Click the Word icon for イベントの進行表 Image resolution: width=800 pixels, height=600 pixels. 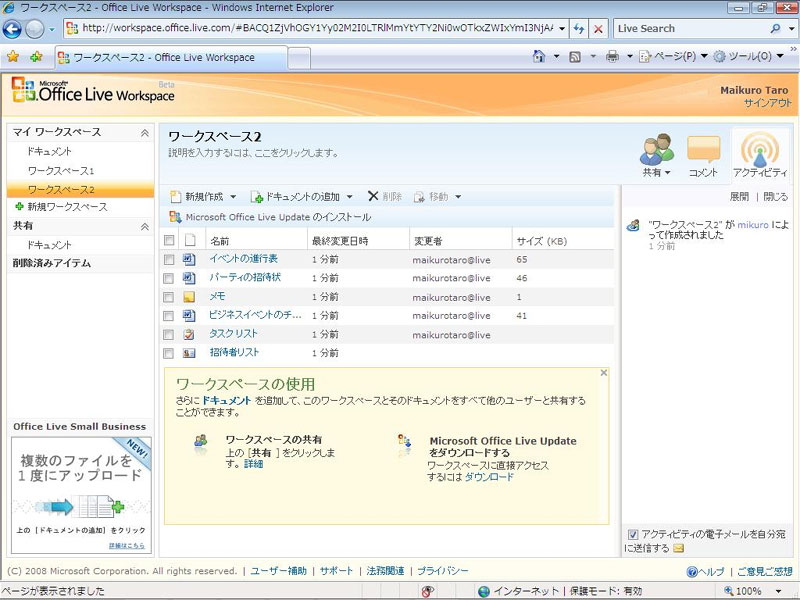[x=189, y=259]
